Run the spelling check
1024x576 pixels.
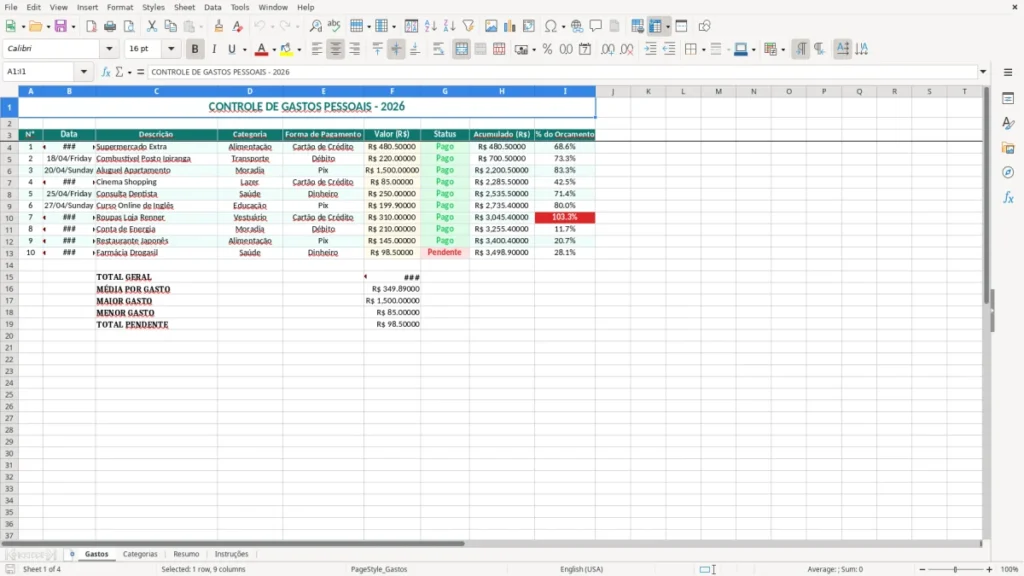pyautogui.click(x=334, y=26)
